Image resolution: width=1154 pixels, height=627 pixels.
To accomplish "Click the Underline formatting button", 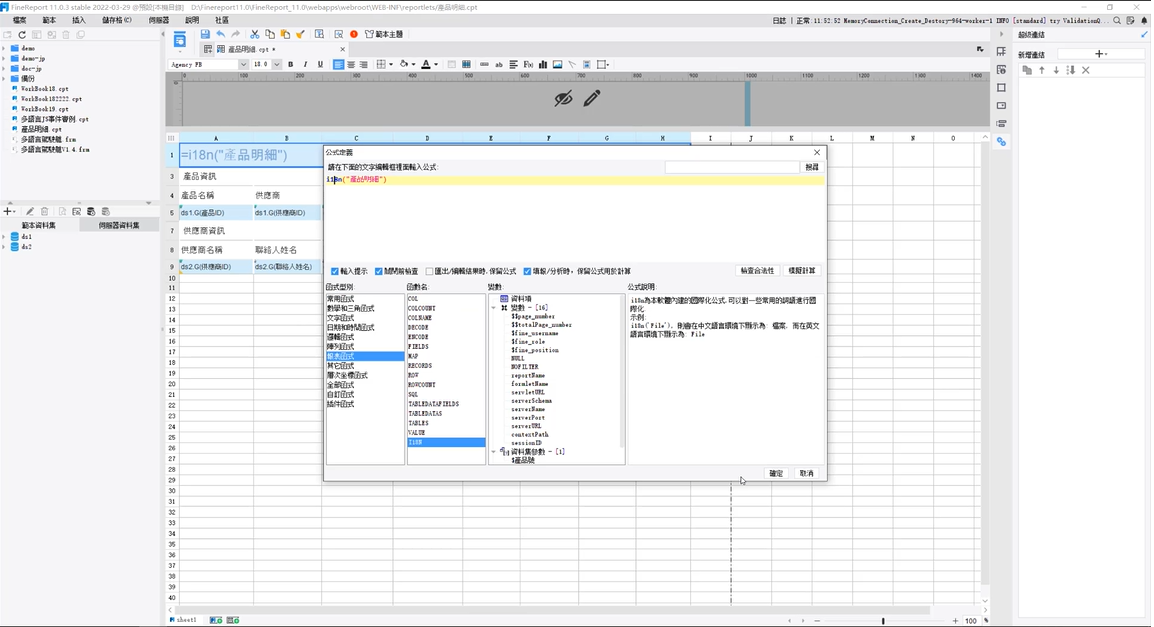I will click(320, 65).
